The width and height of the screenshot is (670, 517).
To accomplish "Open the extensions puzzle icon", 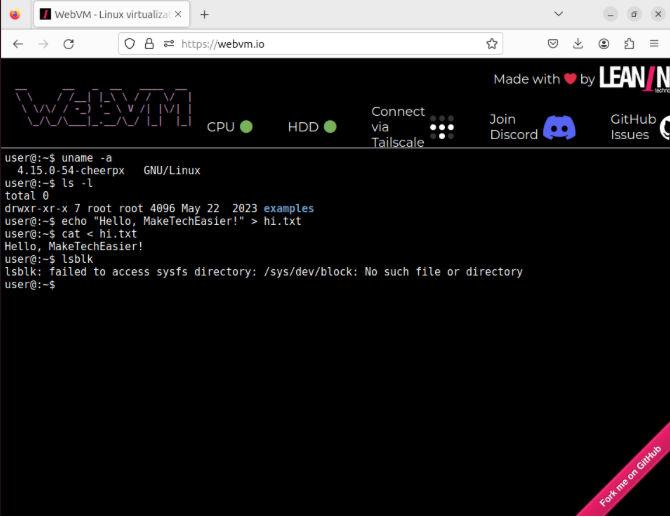I will (x=629, y=44).
